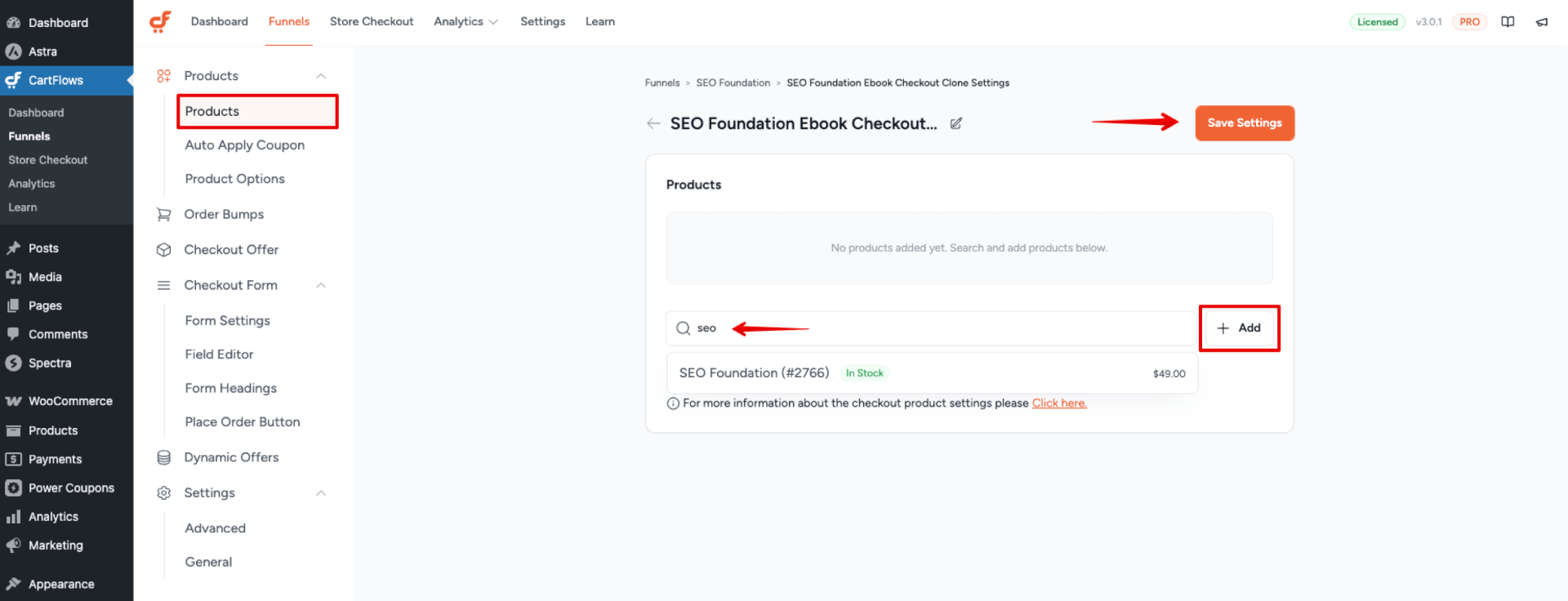Click the Save Settings button
Viewport: 1568px width, 601px height.
pyautogui.click(x=1245, y=123)
